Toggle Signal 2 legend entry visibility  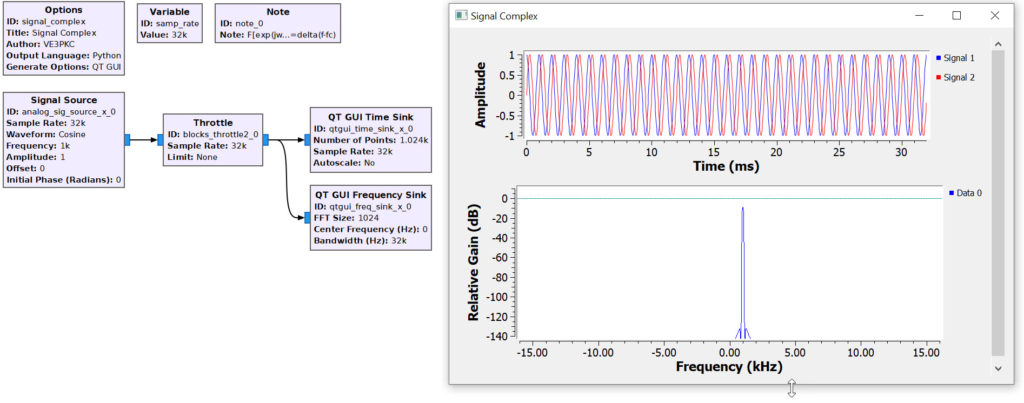[x=956, y=77]
